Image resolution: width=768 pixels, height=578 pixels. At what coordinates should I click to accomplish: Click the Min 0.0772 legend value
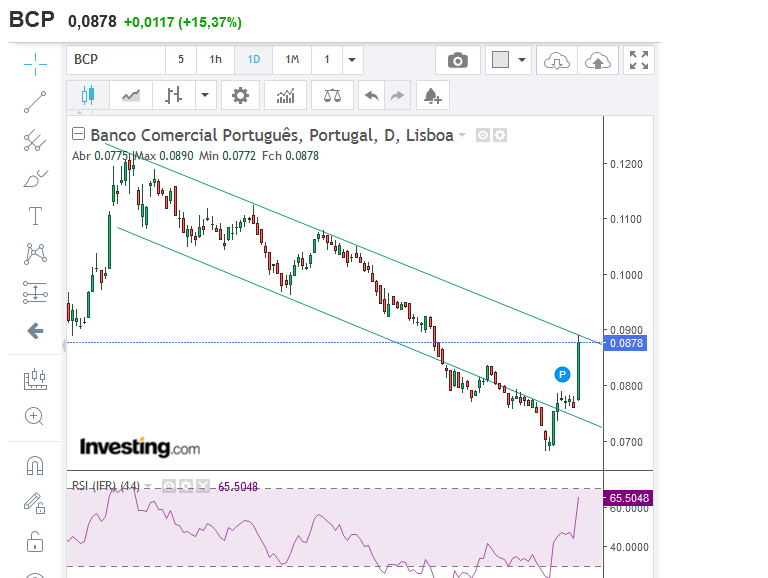coord(227,156)
